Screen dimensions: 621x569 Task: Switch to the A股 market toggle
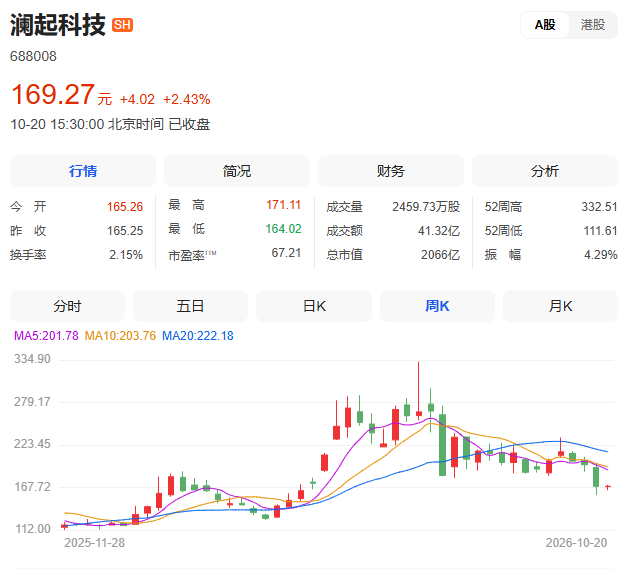545,25
